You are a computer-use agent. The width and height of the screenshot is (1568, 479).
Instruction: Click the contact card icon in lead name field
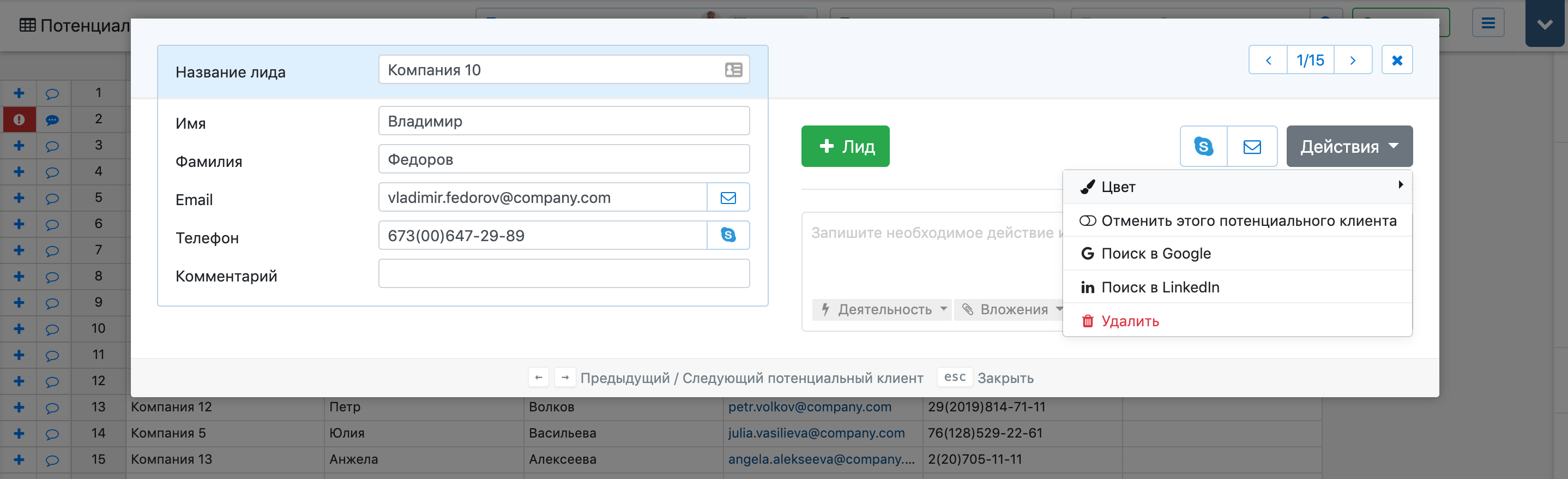coord(733,70)
